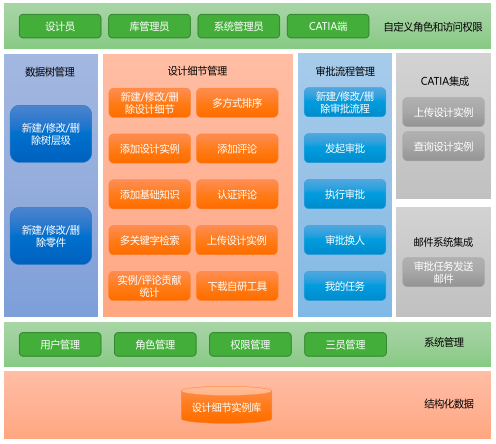Click the 系统管理员 role box

239,26
